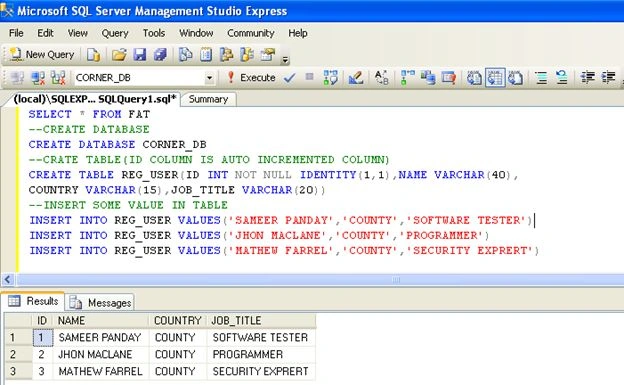The image size is (624, 385).
Task: Click the Parse checkmark icon
Action: pos(290,78)
